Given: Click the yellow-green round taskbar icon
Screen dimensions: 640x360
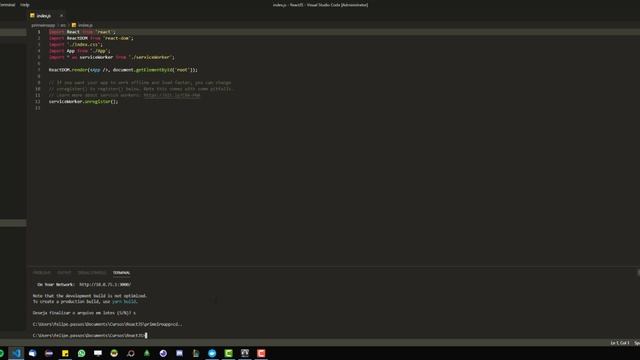Looking at the screenshot, I should tap(114, 353).
